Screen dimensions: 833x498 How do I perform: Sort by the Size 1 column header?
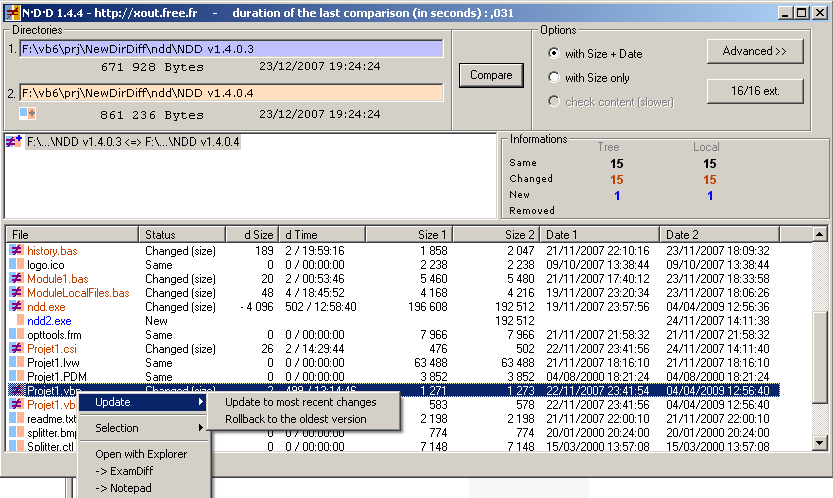pyautogui.click(x=409, y=234)
